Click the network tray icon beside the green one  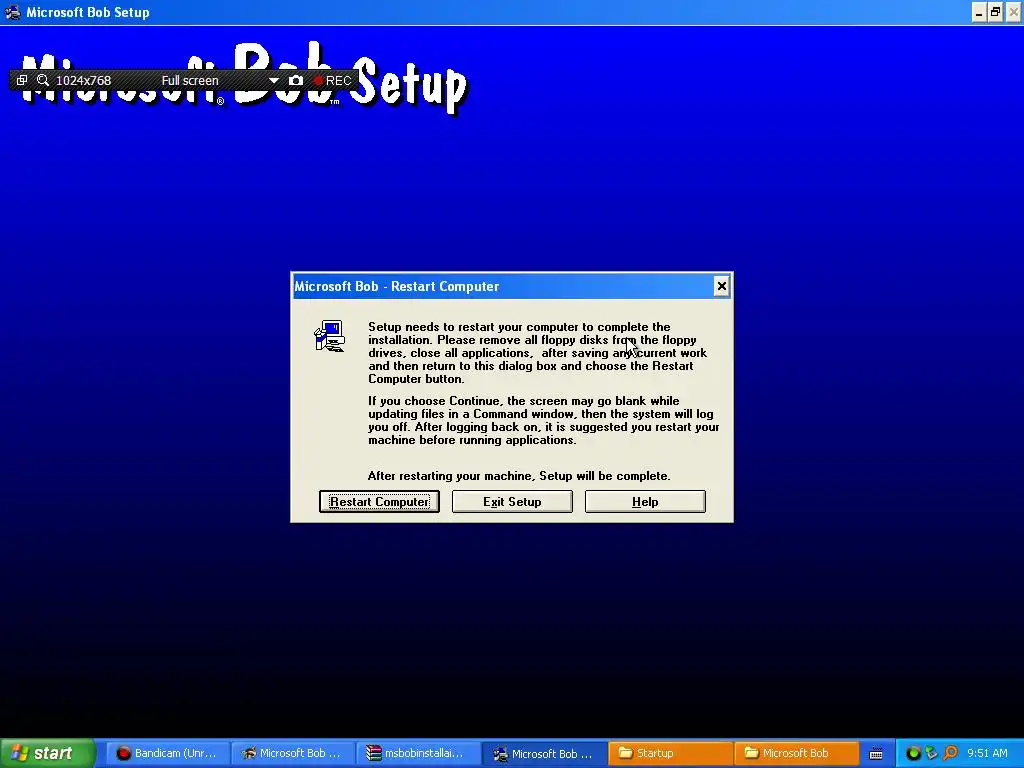[x=931, y=753]
